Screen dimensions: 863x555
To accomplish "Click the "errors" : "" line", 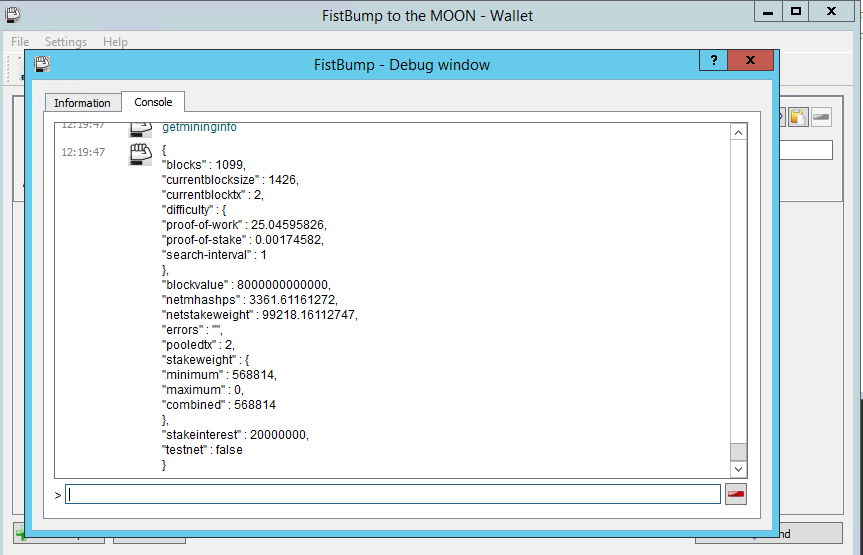I will point(192,330).
